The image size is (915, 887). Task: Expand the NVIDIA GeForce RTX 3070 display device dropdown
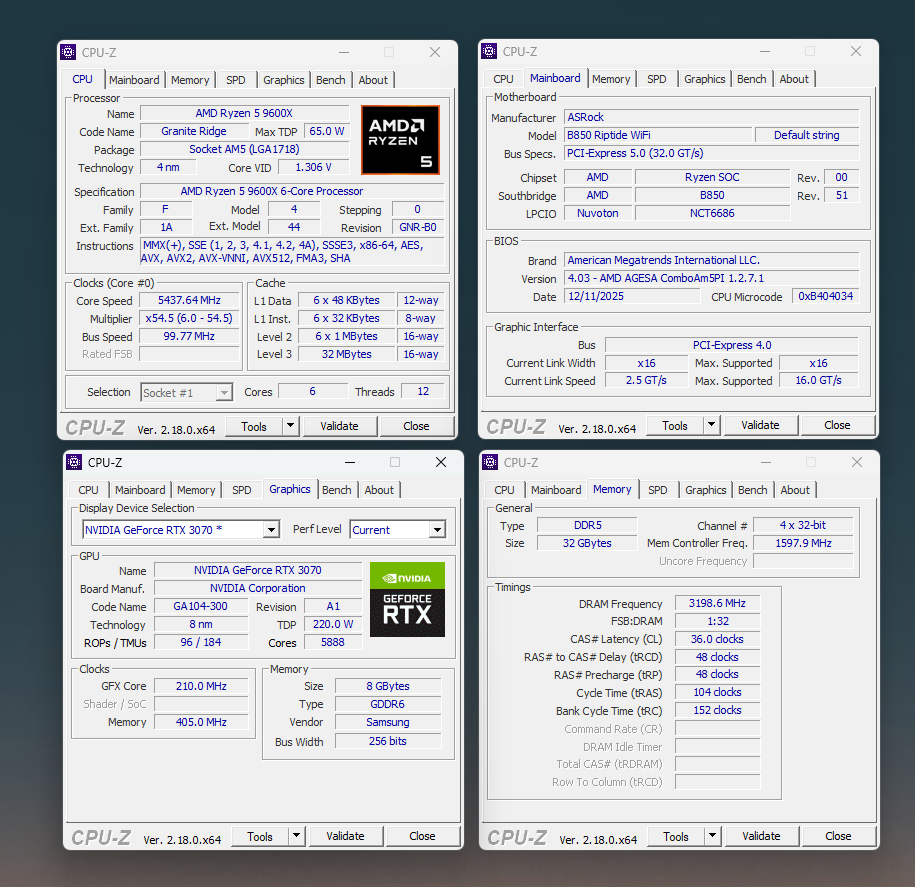pyautogui.click(x=271, y=530)
